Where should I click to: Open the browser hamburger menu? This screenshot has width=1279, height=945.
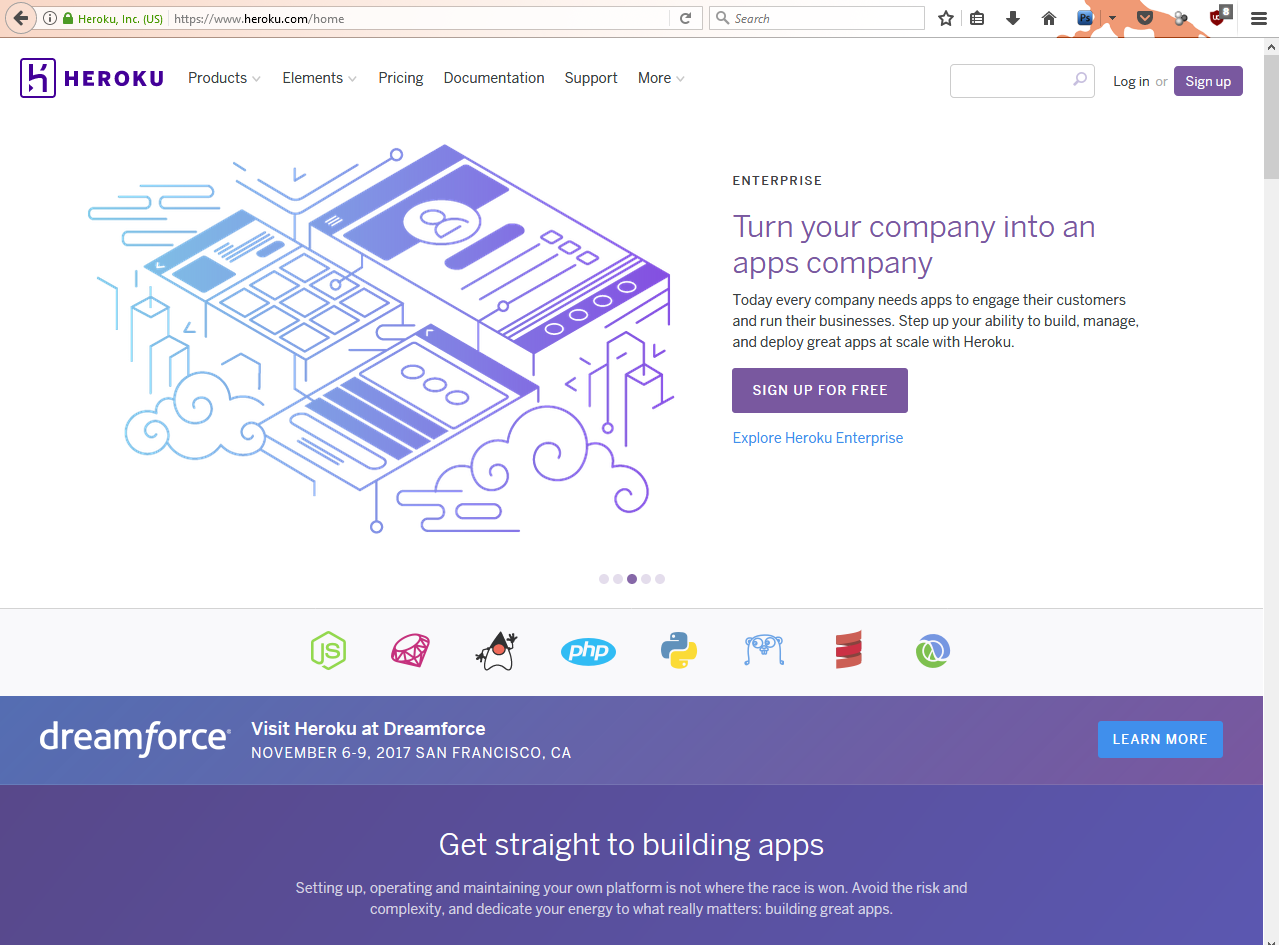coord(1259,18)
